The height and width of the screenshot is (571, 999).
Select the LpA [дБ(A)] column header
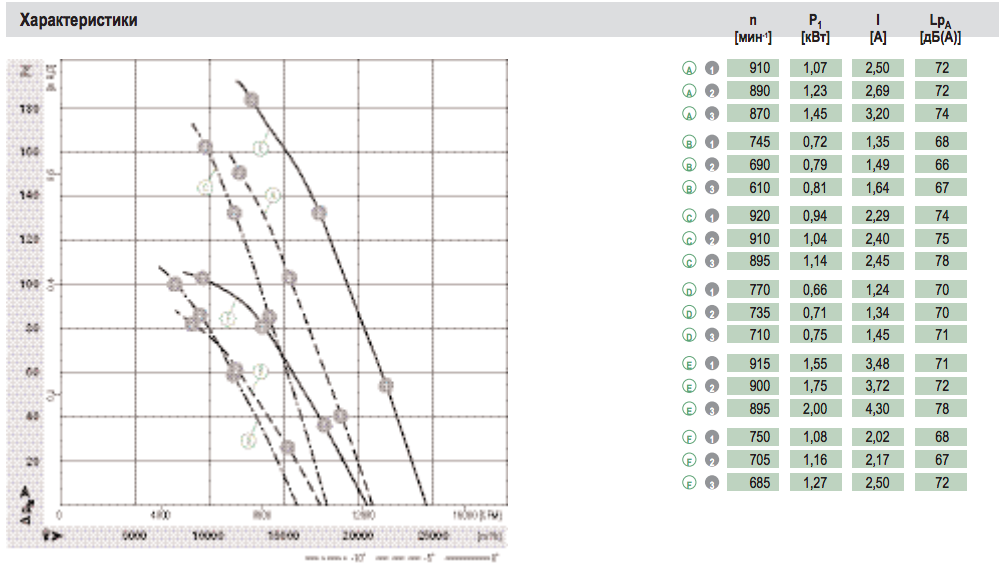(x=940, y=30)
